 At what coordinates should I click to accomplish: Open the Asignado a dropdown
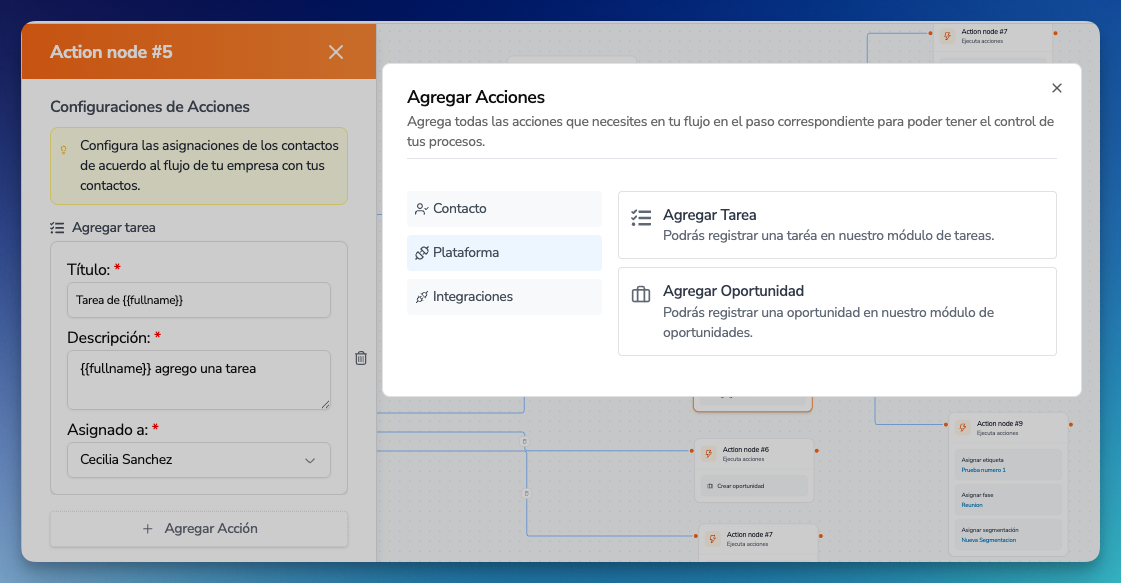pyautogui.click(x=199, y=460)
